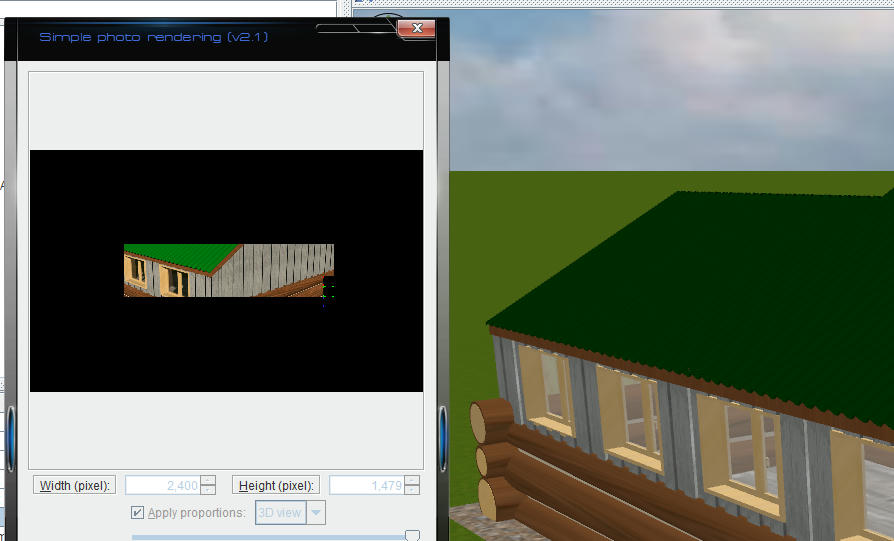The image size is (894, 541).
Task: Click the Height pixel input field
Action: point(367,485)
